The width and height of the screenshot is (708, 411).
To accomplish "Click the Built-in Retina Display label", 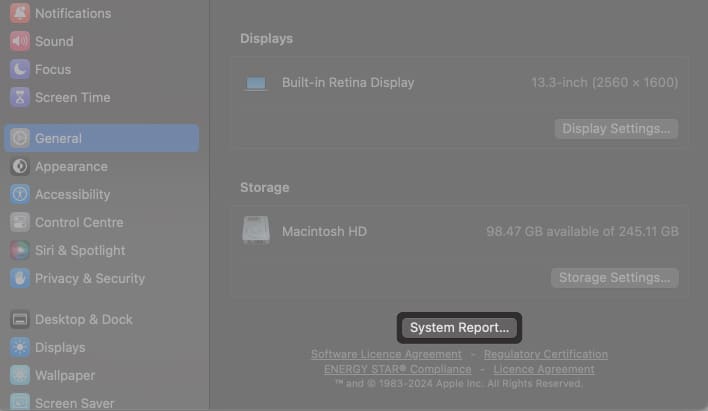I will point(348,83).
